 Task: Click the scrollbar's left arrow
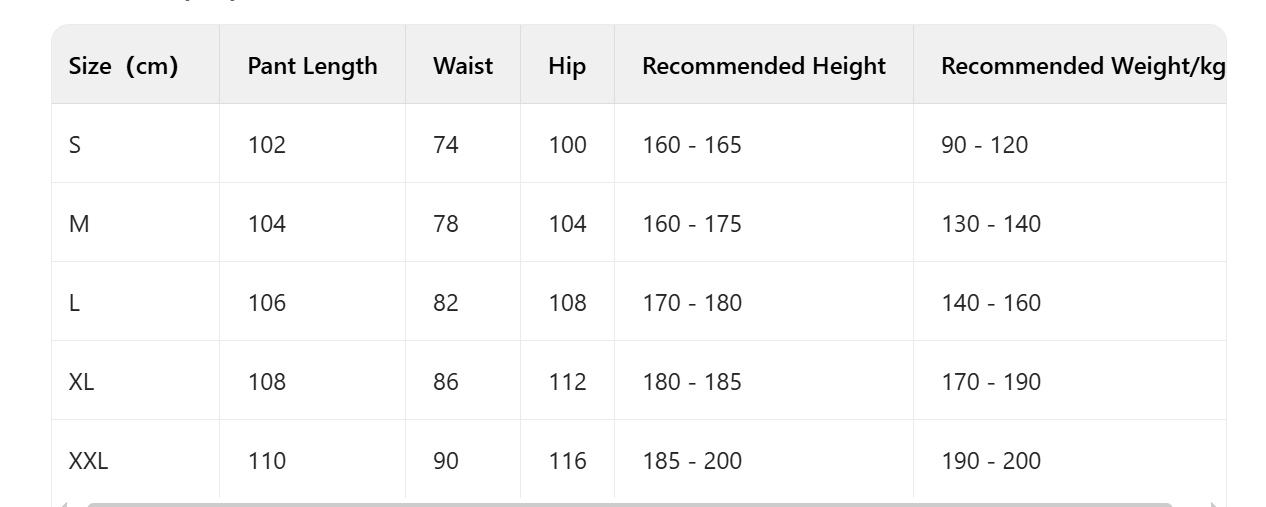64,504
